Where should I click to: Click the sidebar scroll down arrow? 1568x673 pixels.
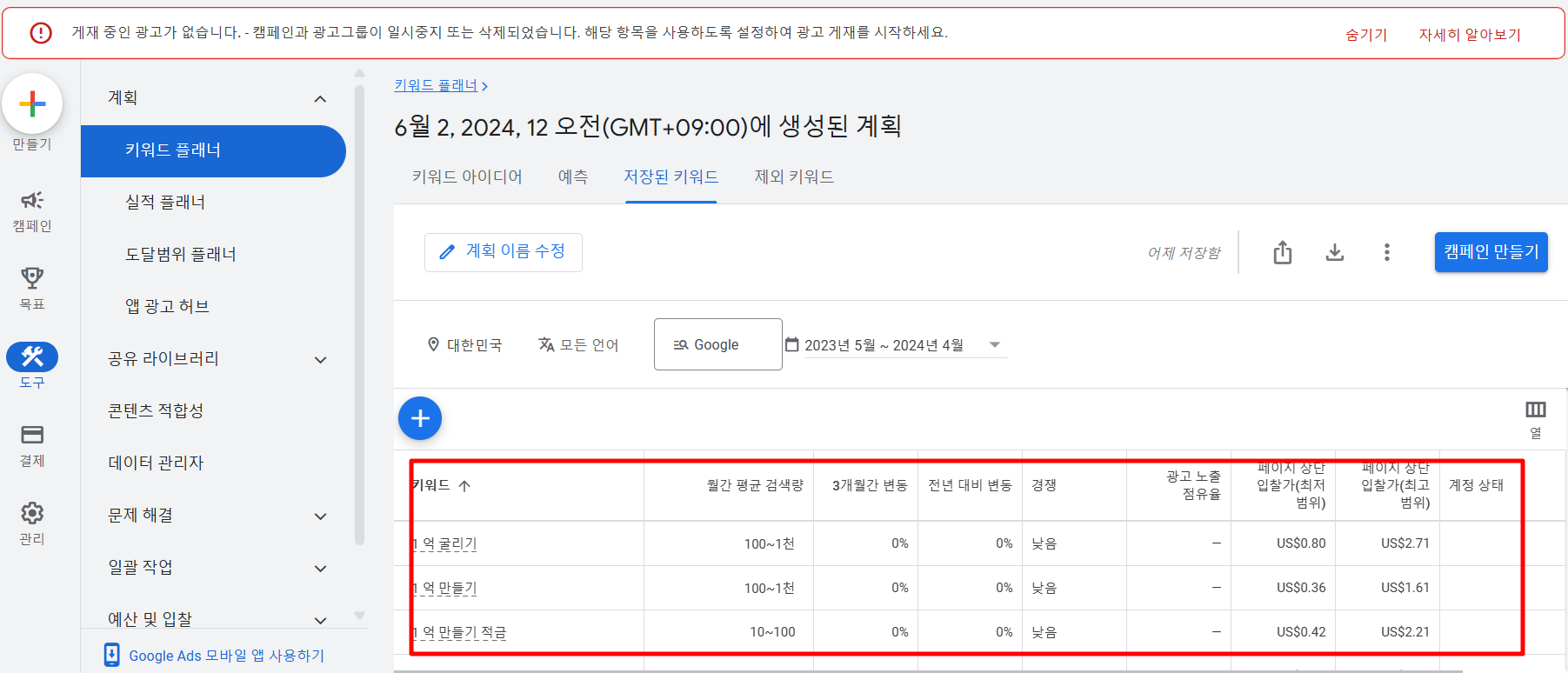click(x=359, y=616)
